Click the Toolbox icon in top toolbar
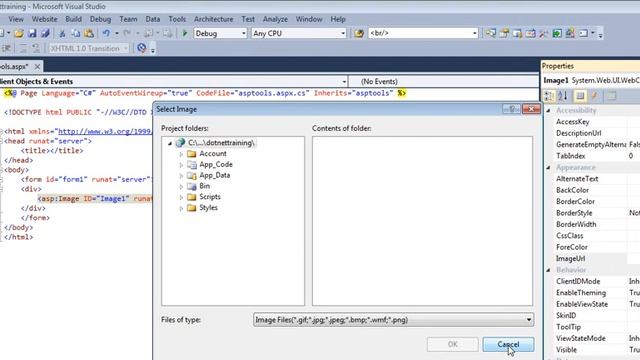 pyautogui.click(x=543, y=33)
